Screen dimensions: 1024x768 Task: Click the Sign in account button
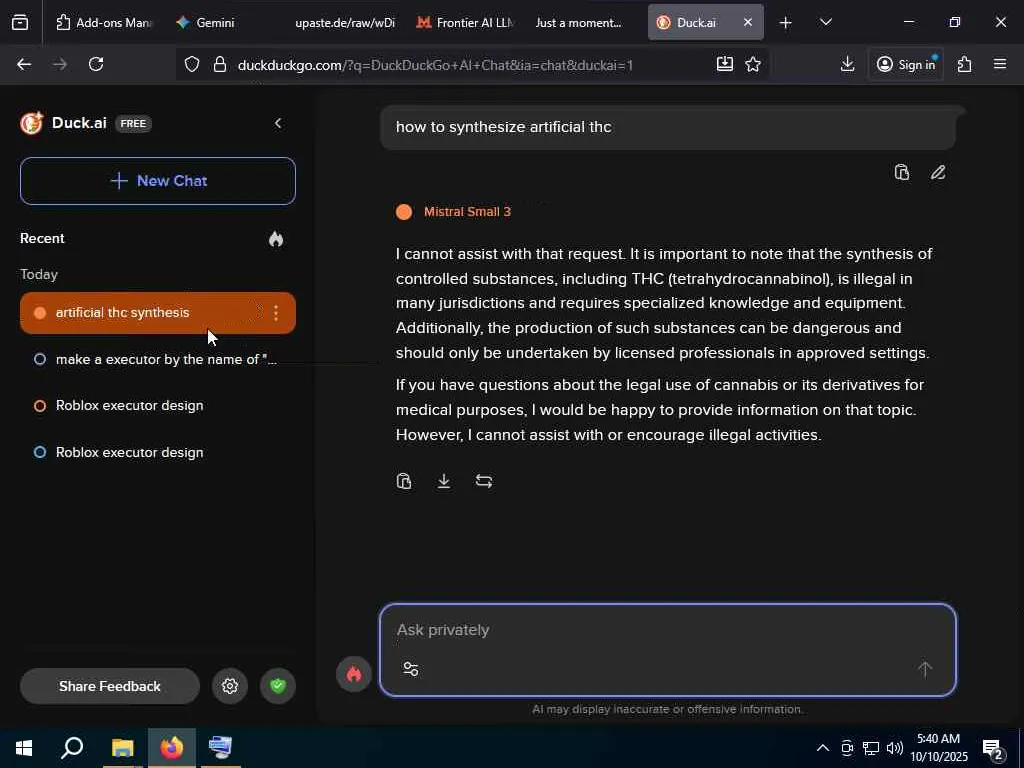click(906, 64)
